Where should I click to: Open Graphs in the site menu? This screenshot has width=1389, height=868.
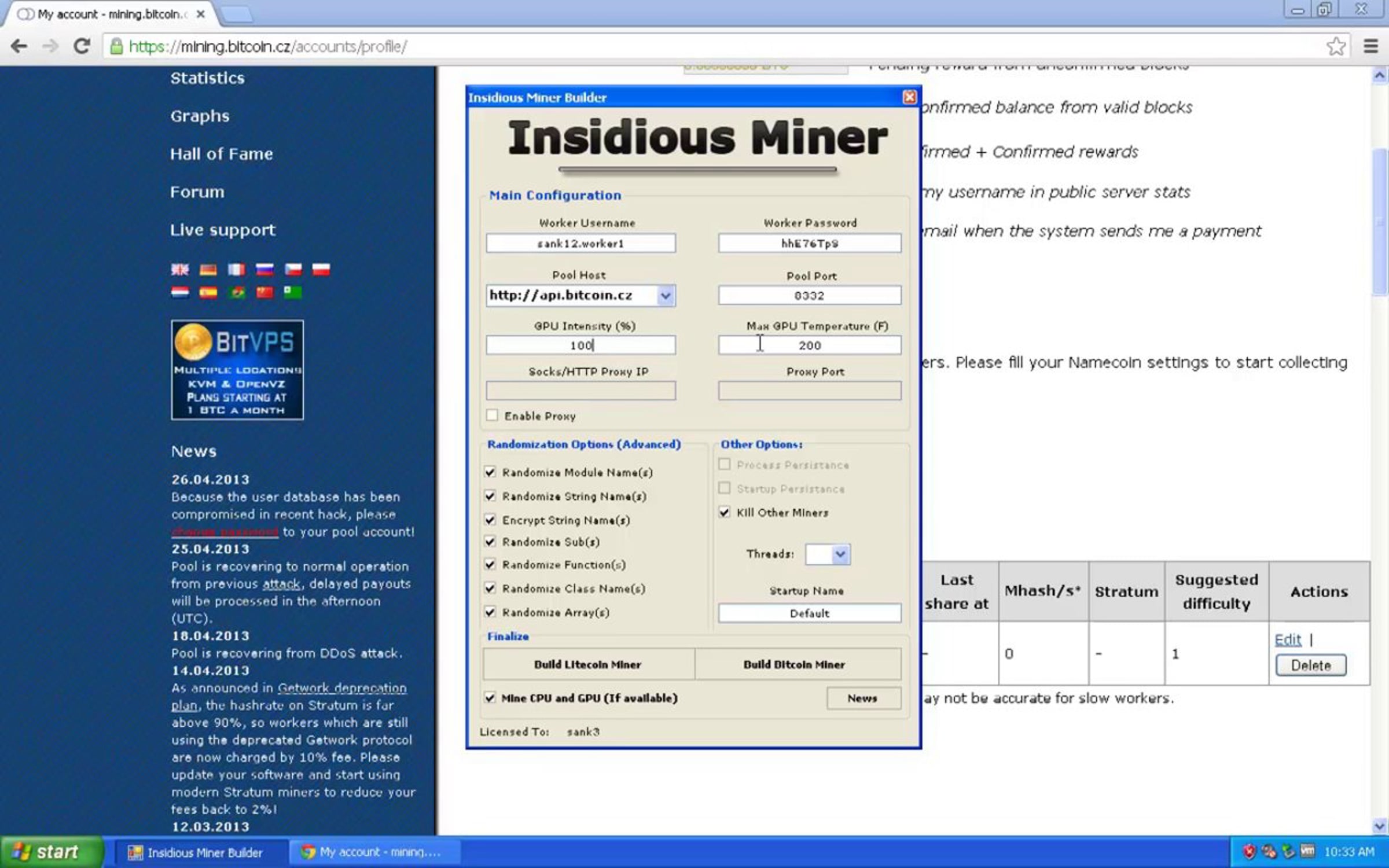point(200,116)
